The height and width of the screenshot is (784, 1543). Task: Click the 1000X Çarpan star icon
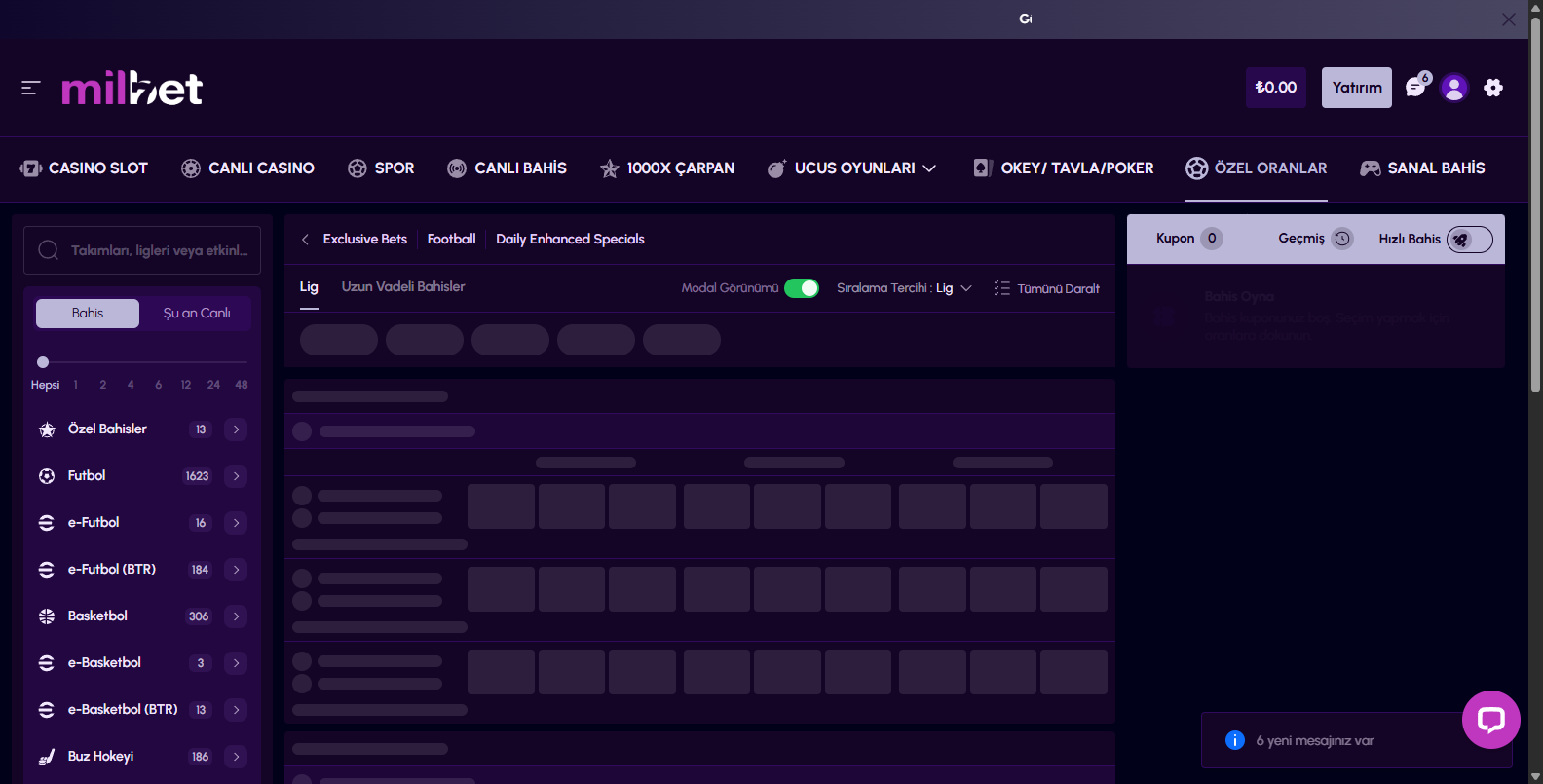(x=610, y=168)
